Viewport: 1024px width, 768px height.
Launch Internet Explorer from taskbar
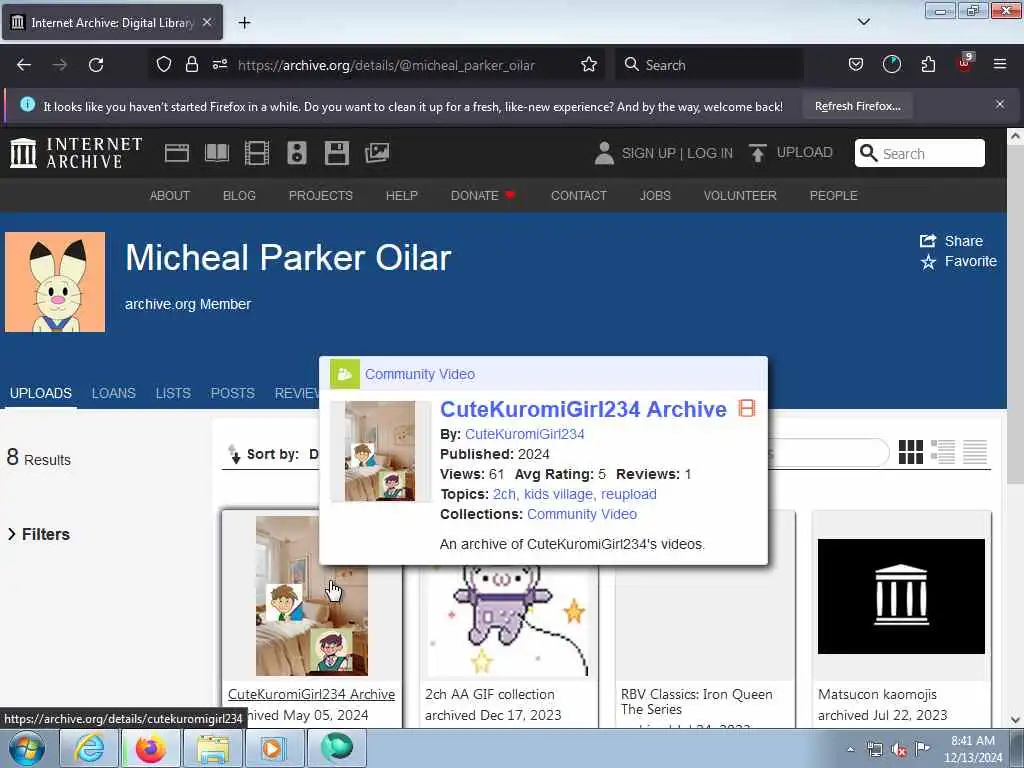(89, 748)
